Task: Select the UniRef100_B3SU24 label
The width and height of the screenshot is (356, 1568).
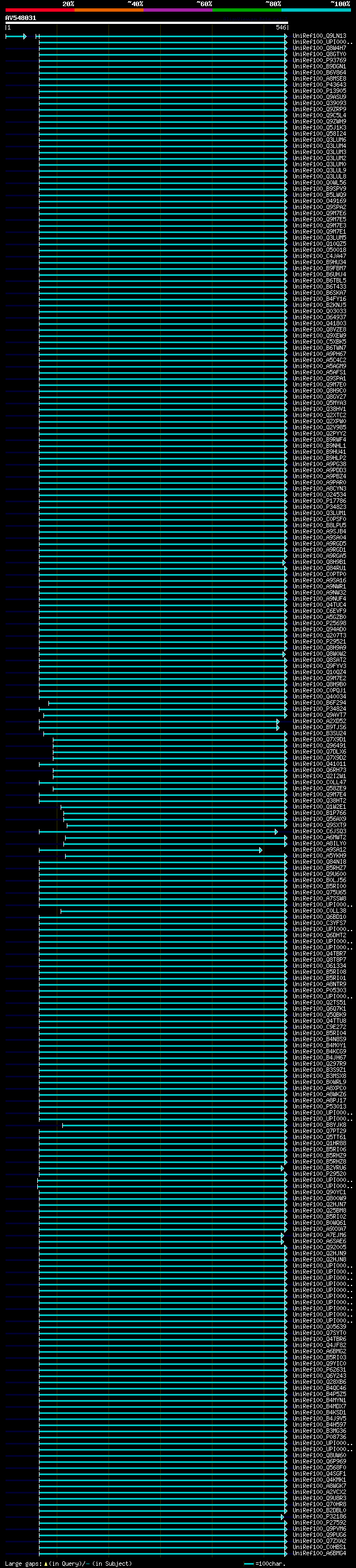Action: [319, 734]
